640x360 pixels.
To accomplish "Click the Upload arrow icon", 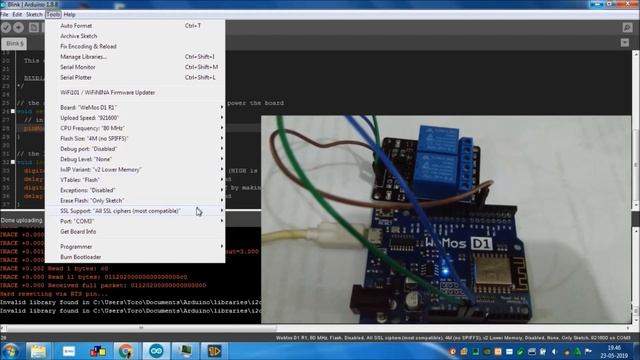I will tap(18, 27).
